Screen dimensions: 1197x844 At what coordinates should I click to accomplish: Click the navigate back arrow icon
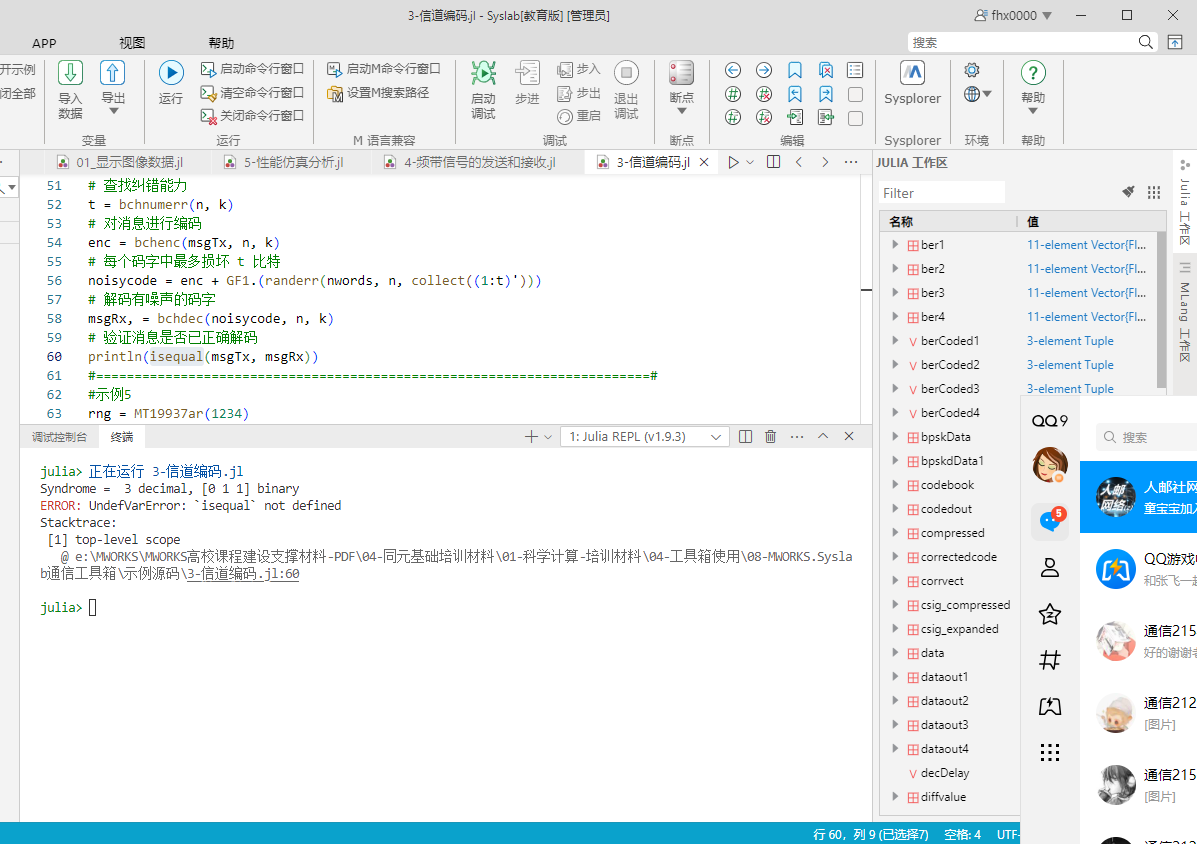pyautogui.click(x=732, y=70)
